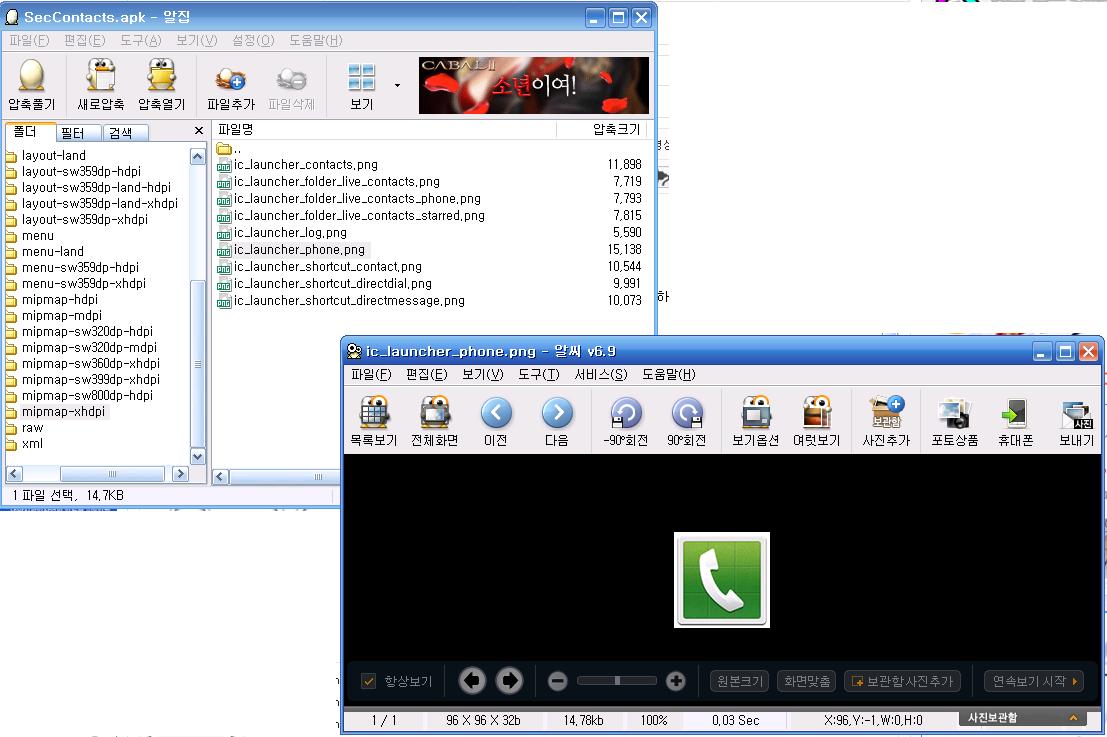Click the 전체화면 (fullscreen) icon
Viewport: 1107px width, 737px height.
tap(434, 414)
